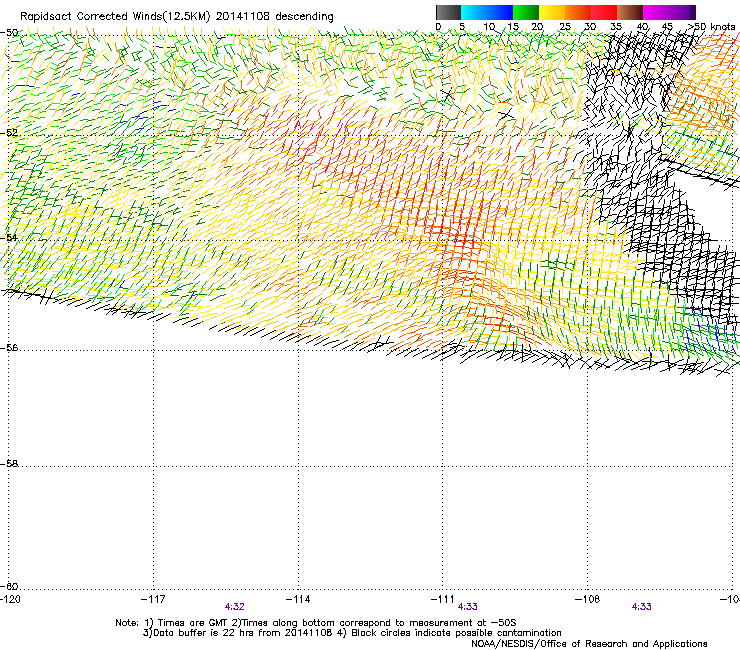Click the -58 latitude axis label
The width and height of the screenshot is (740, 650).
[x=9, y=464]
